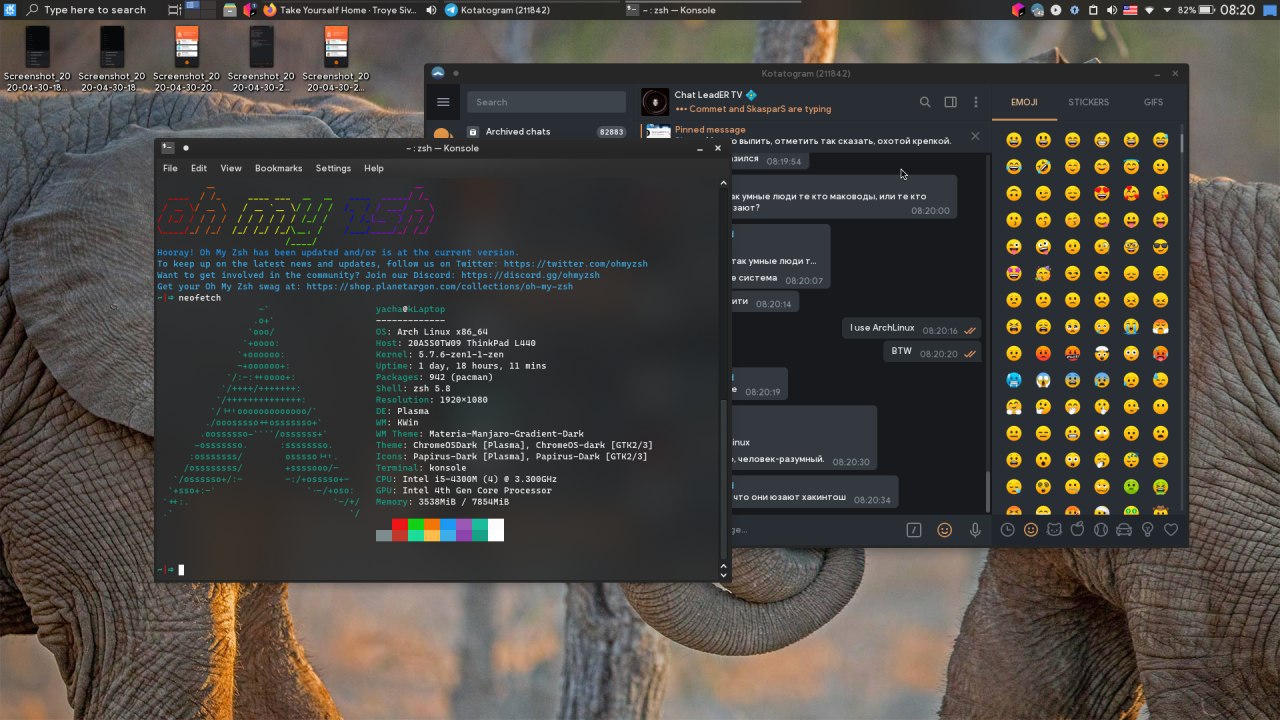
Task: Click Konsole scrollbar down arrow
Action: [x=724, y=574]
